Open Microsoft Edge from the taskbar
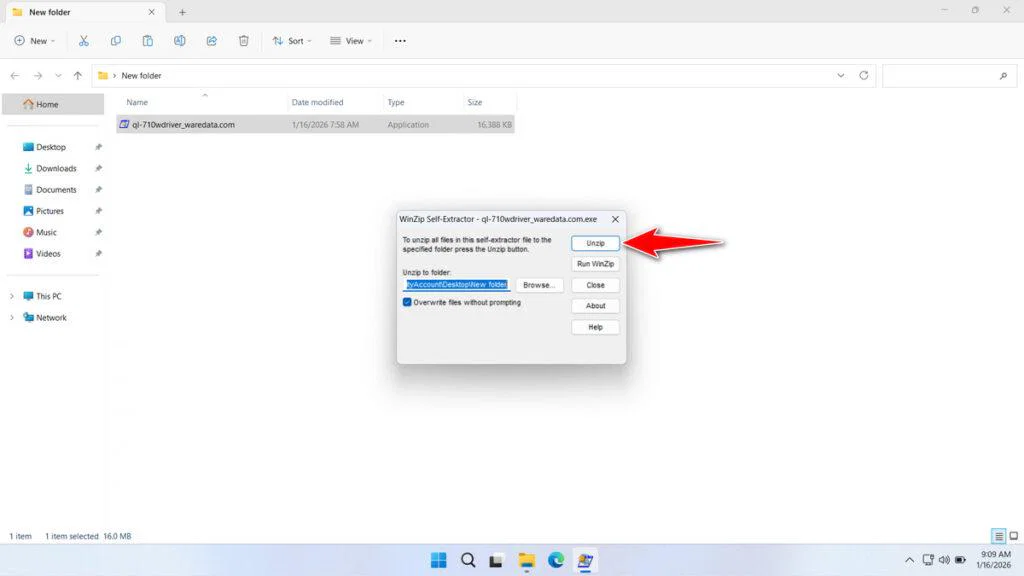1024x576 pixels. click(x=556, y=560)
